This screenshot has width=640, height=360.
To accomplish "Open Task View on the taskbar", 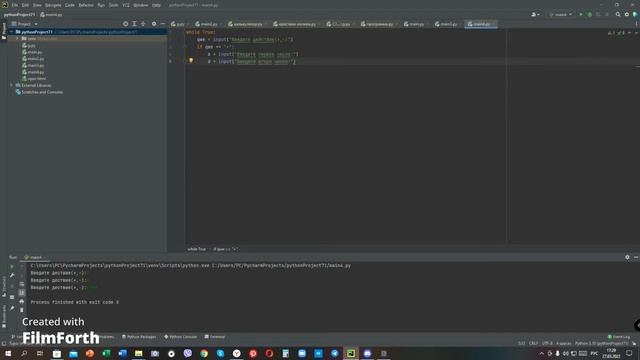I will point(40,353).
